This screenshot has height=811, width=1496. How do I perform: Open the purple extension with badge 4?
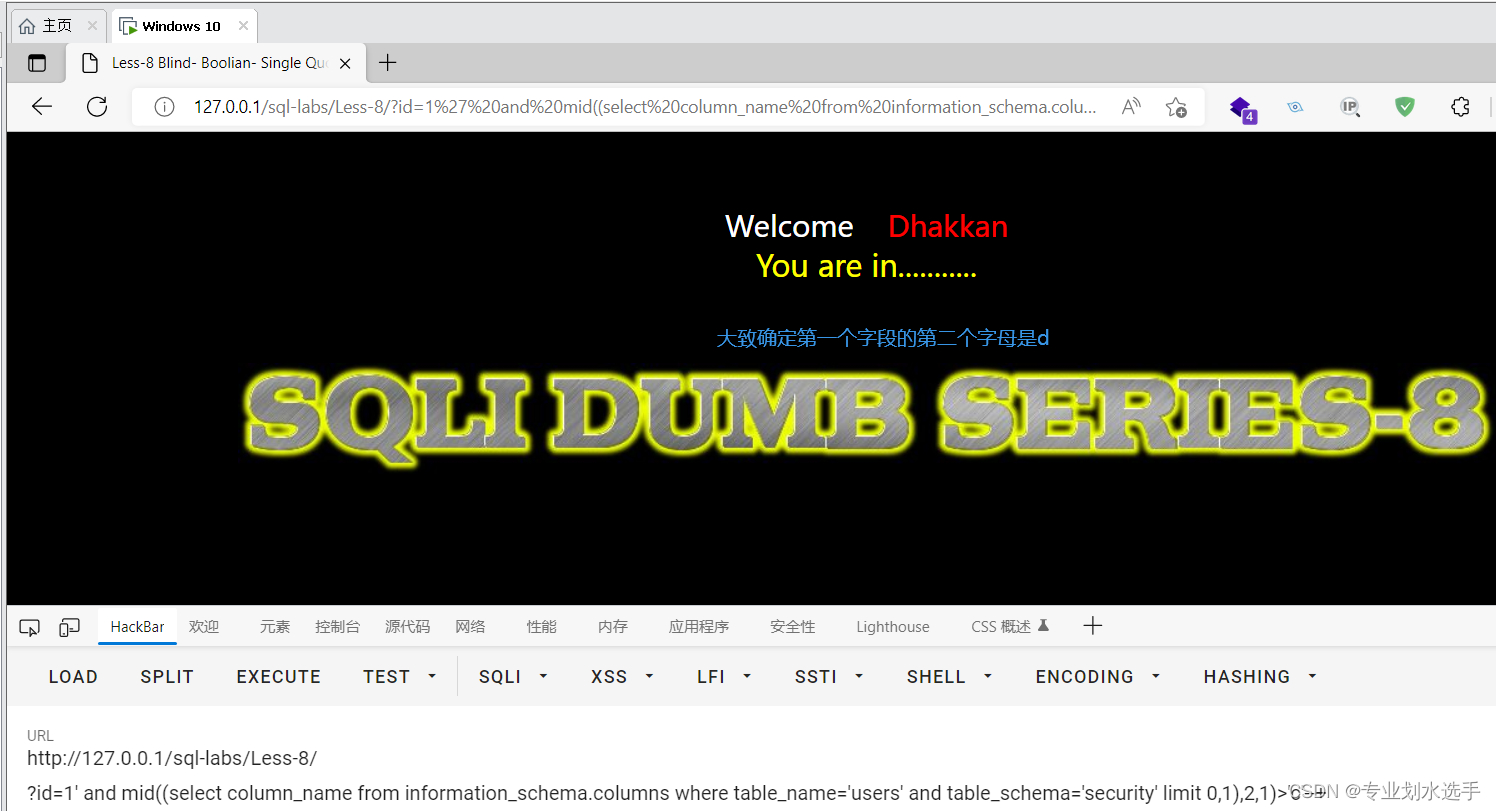tap(1241, 108)
